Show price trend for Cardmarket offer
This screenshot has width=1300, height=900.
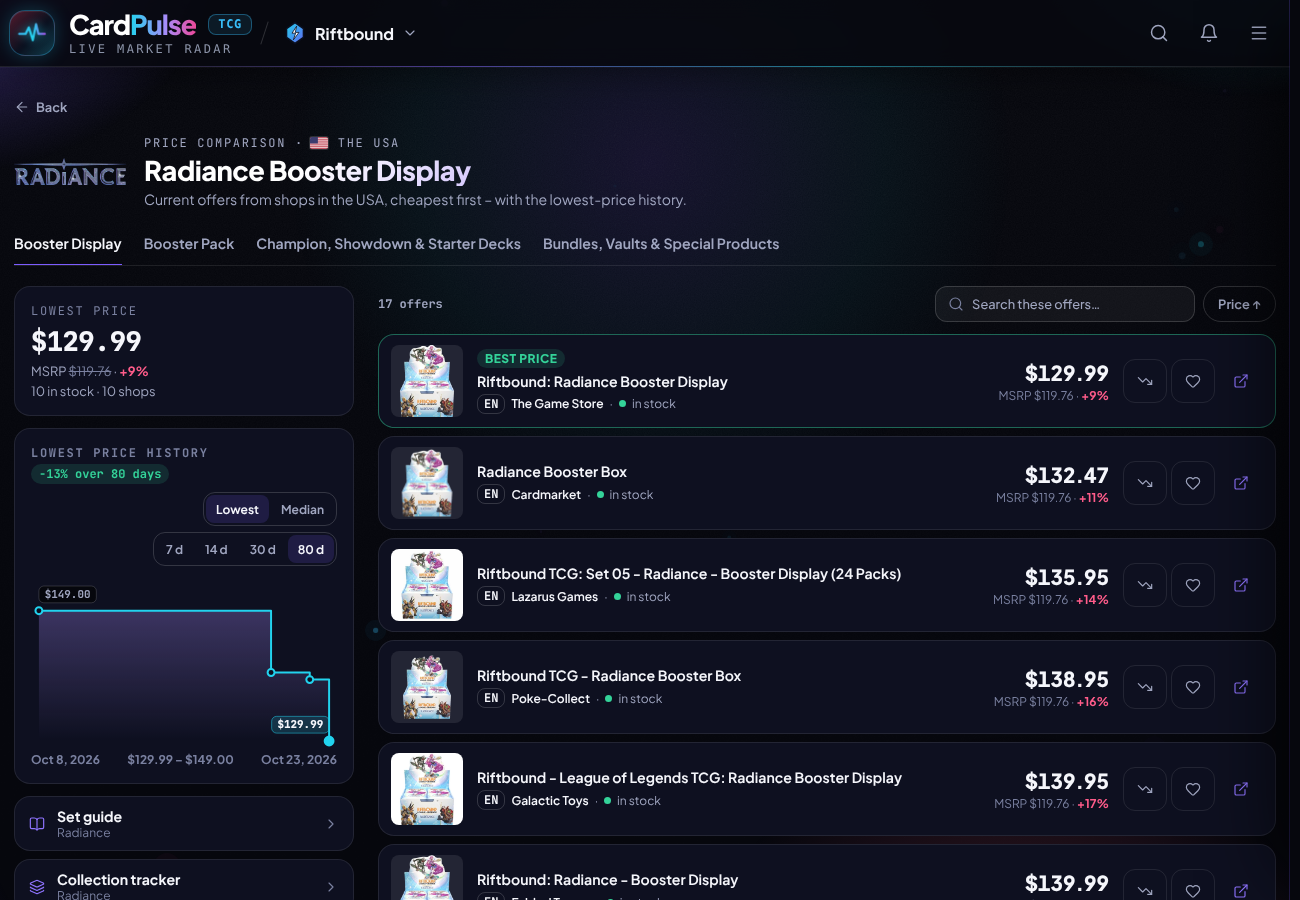tap(1145, 483)
